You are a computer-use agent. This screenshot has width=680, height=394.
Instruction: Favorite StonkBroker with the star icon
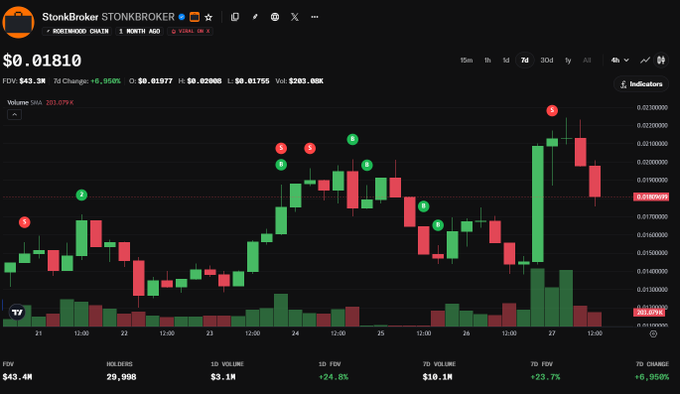pos(209,17)
